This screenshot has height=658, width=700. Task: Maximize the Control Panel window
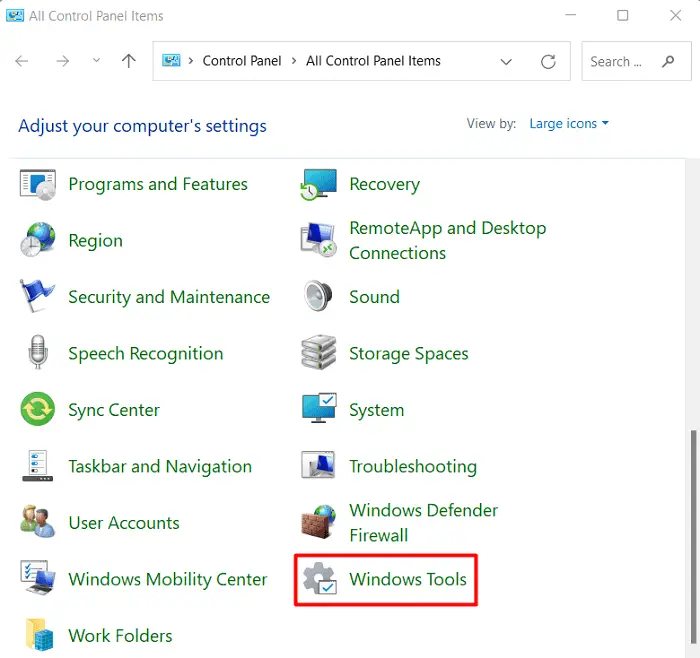(623, 15)
